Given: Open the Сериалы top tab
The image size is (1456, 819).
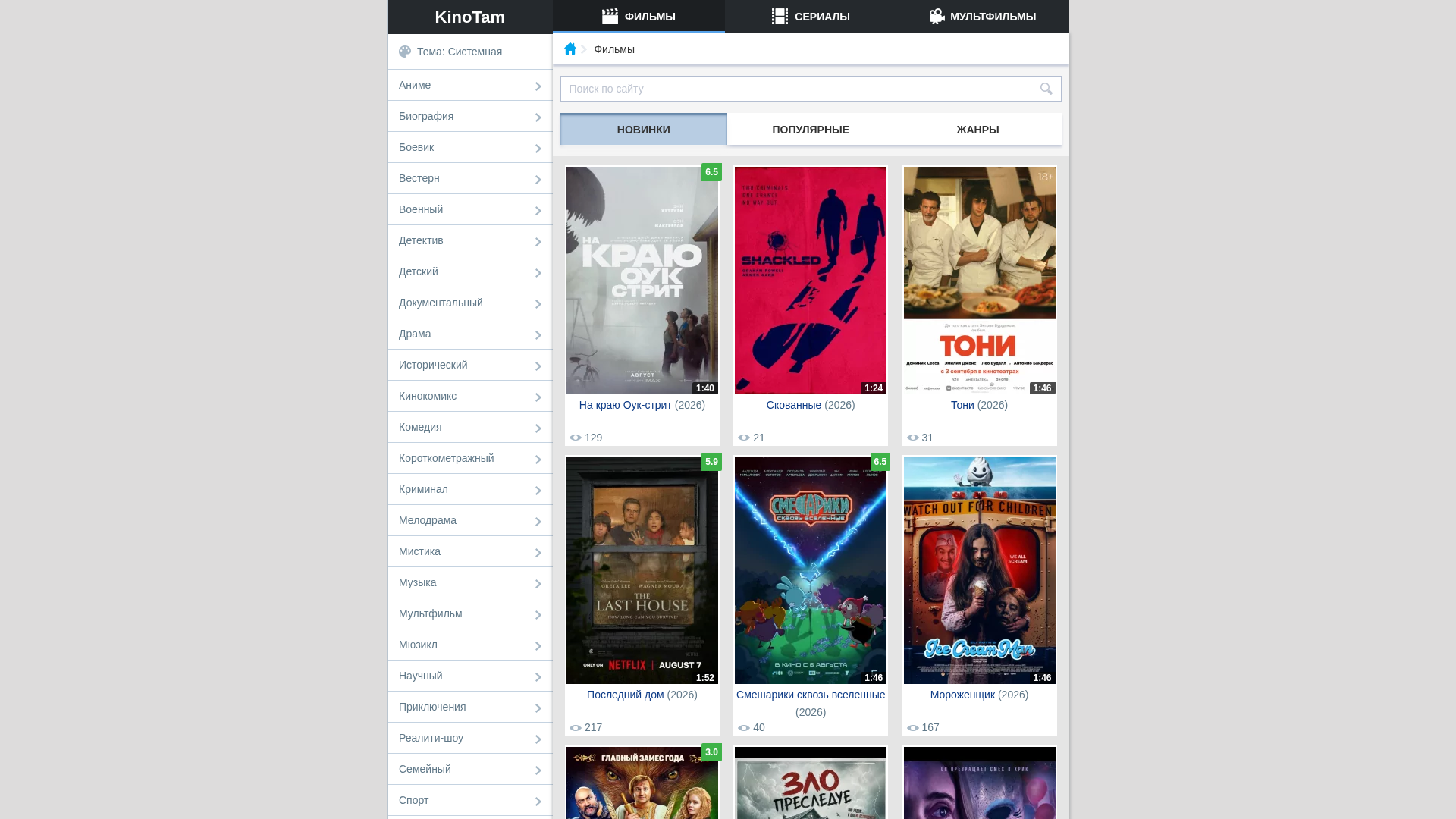Looking at the screenshot, I should [x=811, y=17].
